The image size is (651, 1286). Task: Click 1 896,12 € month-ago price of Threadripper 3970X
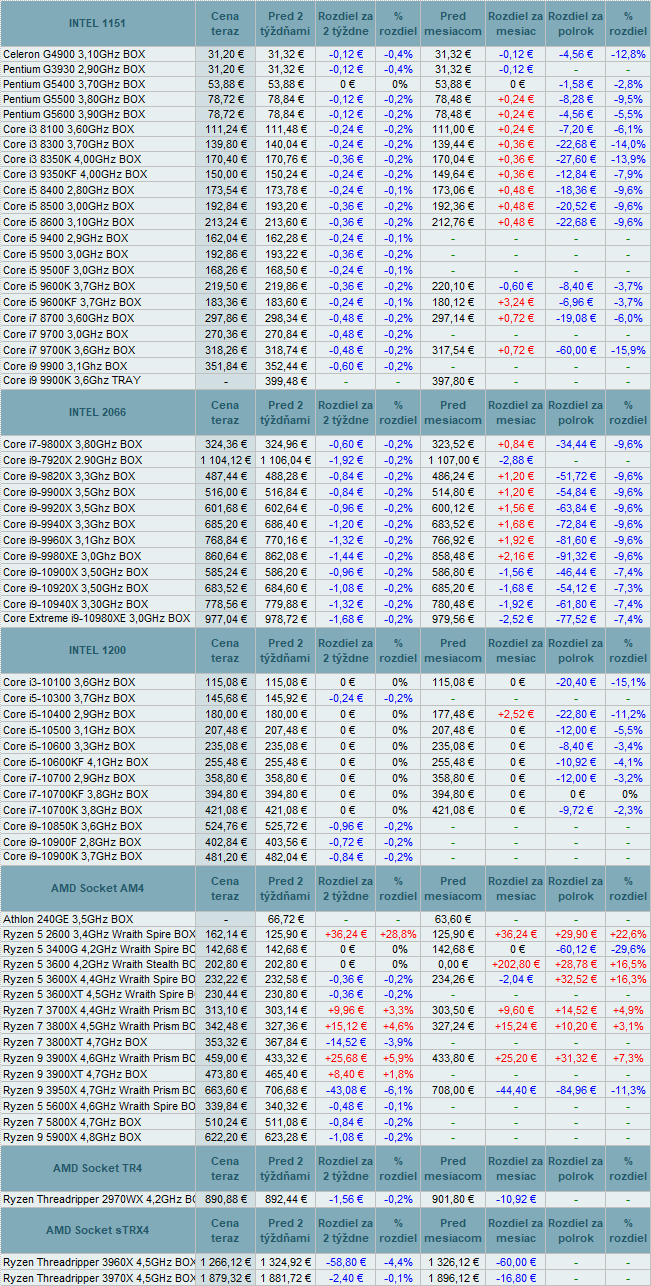pos(452,1278)
